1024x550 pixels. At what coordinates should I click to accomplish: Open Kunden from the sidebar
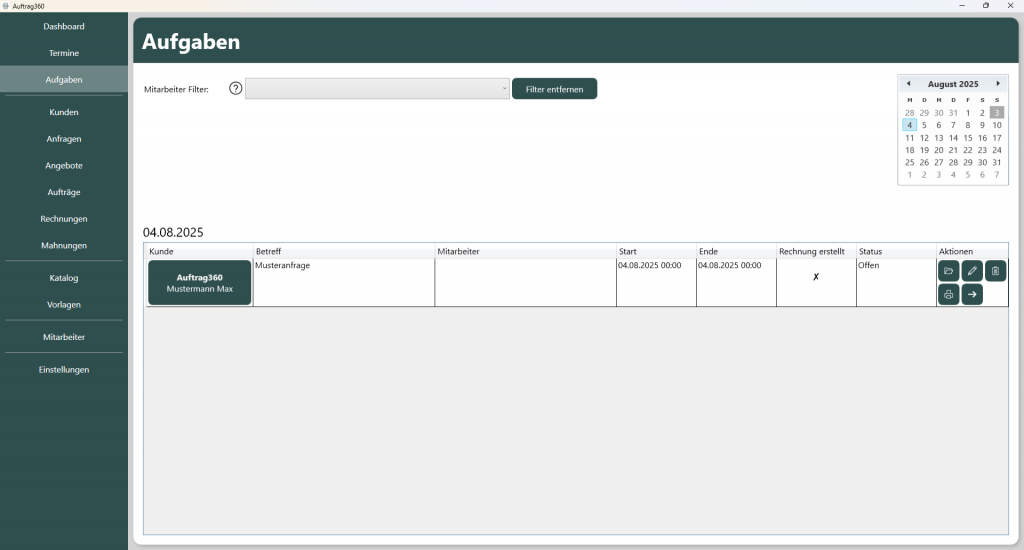pyautogui.click(x=64, y=113)
